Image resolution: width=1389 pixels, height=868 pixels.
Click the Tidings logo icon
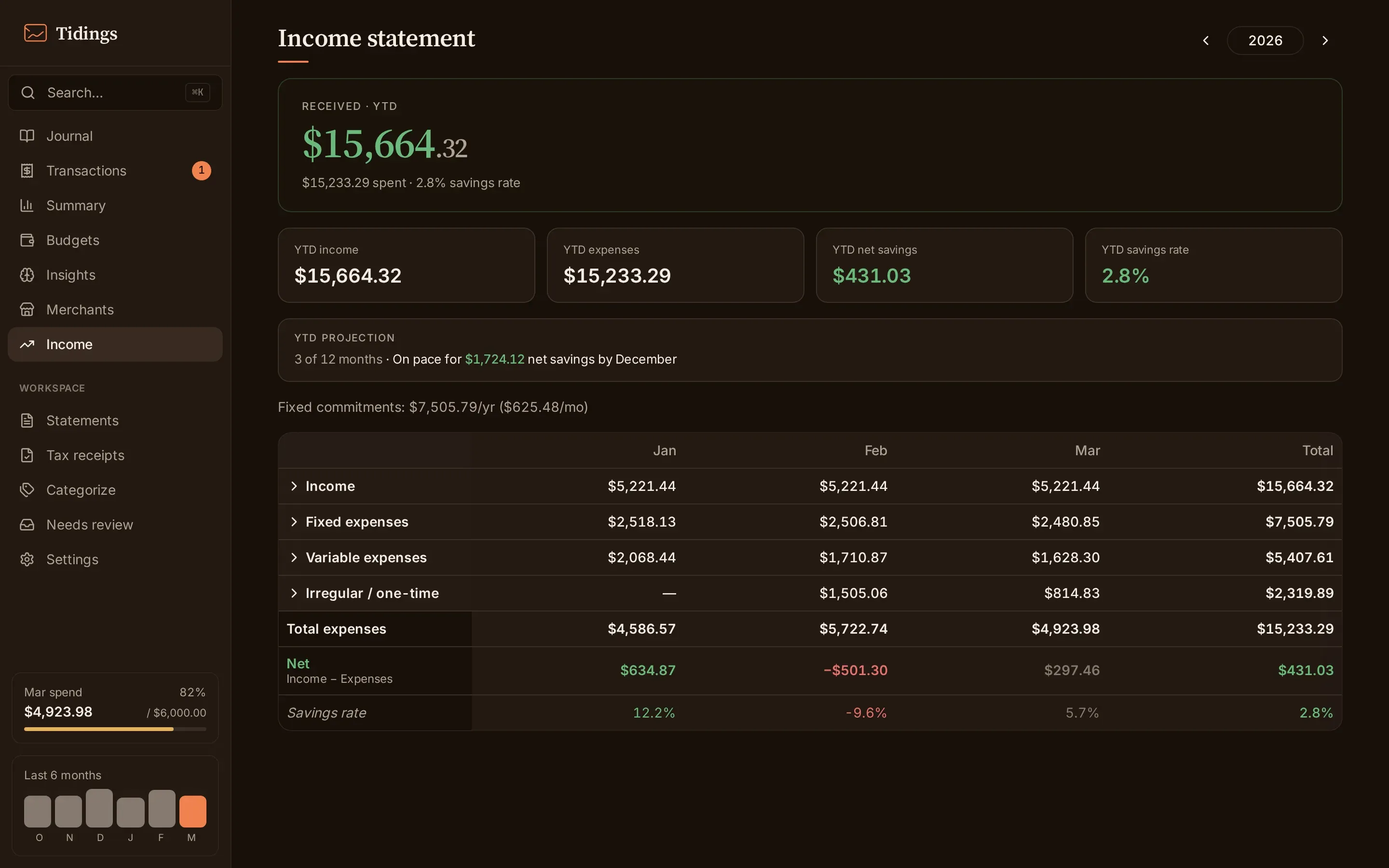click(x=35, y=33)
